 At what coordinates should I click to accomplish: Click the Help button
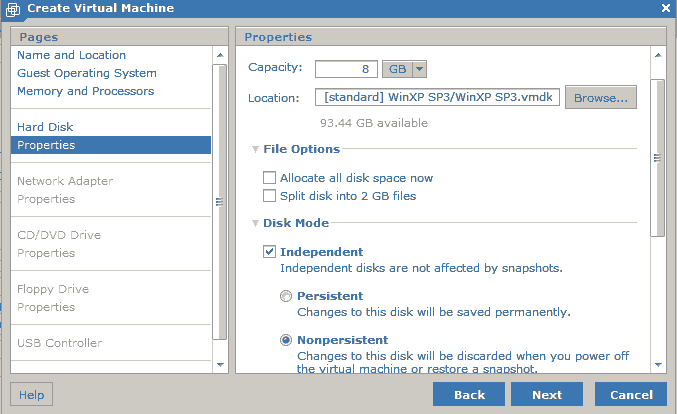[32, 394]
